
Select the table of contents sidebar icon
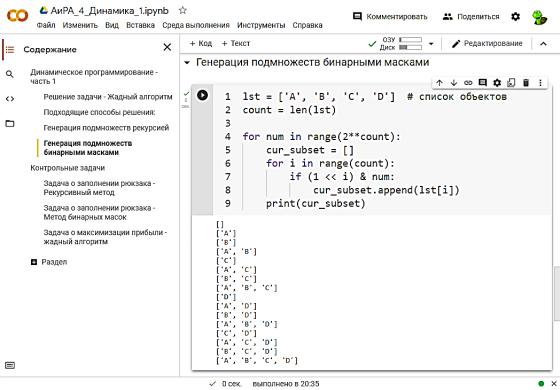pos(10,50)
